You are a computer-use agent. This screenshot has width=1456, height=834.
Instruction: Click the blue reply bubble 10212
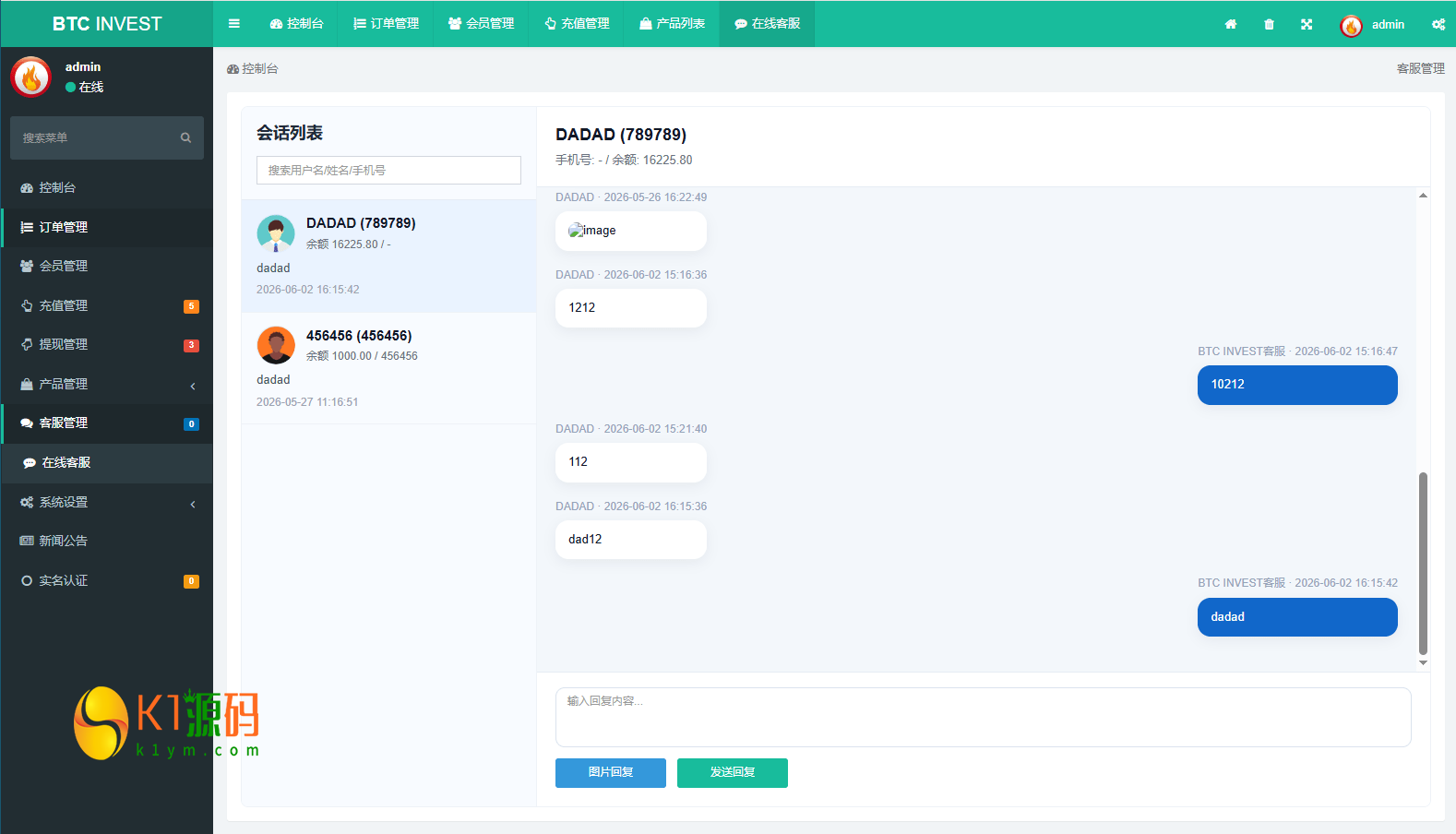1297,385
